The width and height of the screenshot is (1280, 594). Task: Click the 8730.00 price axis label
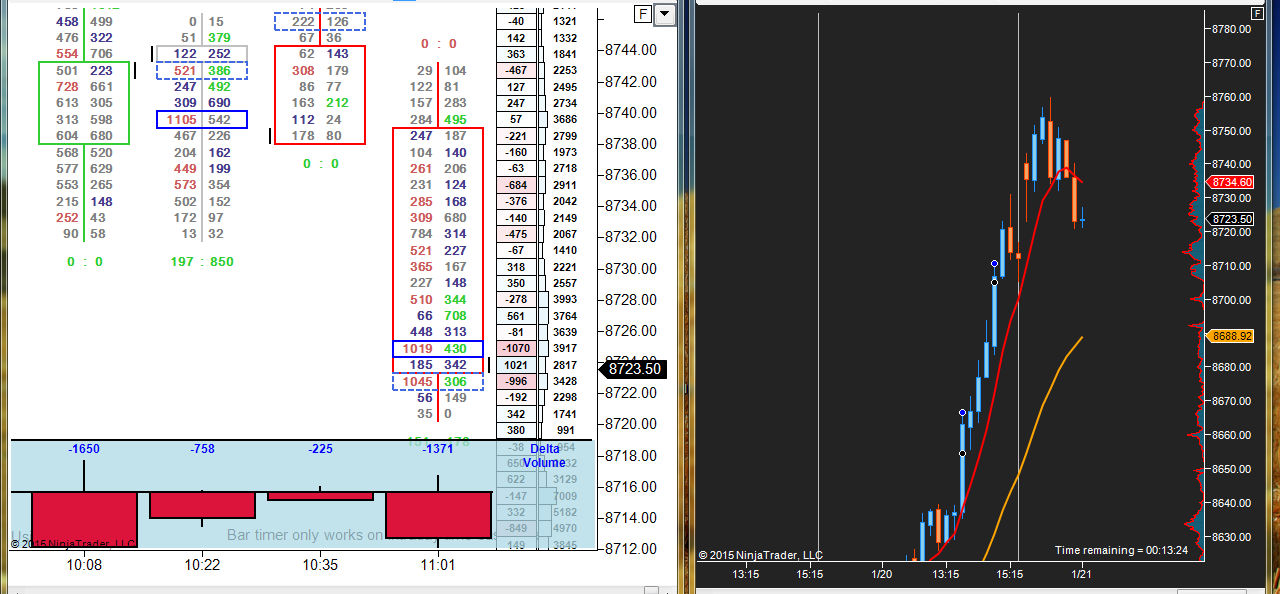tap(631, 269)
